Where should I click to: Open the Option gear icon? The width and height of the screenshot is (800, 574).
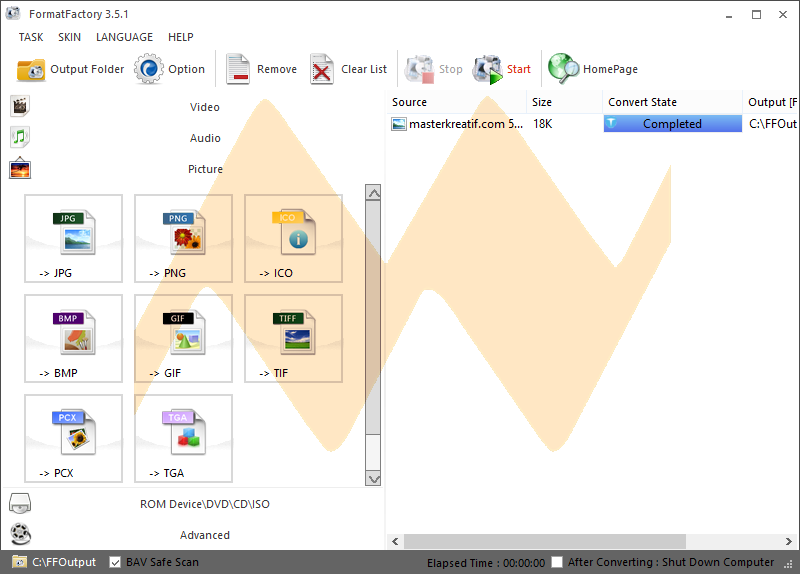point(148,69)
